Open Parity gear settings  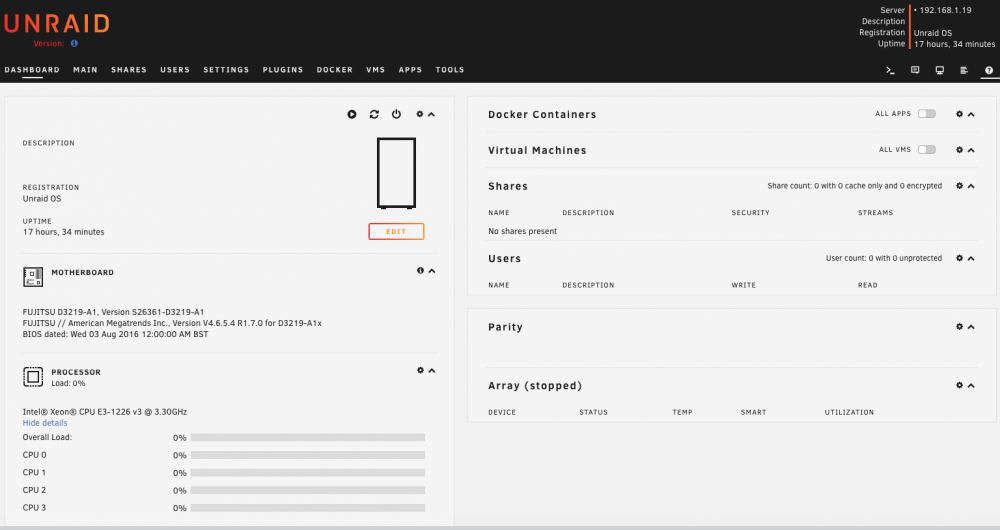959,327
